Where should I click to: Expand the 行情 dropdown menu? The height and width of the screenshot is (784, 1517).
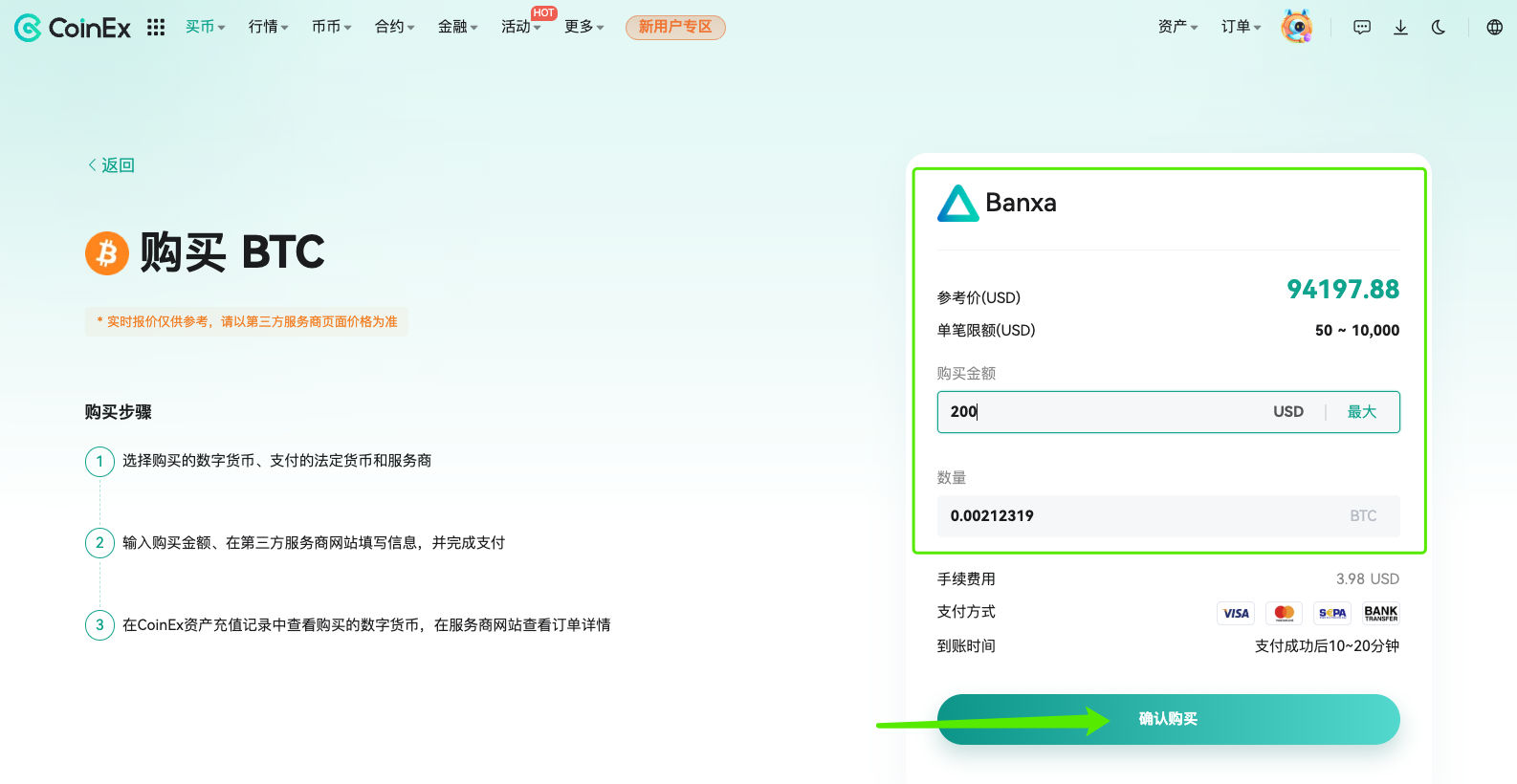268,27
